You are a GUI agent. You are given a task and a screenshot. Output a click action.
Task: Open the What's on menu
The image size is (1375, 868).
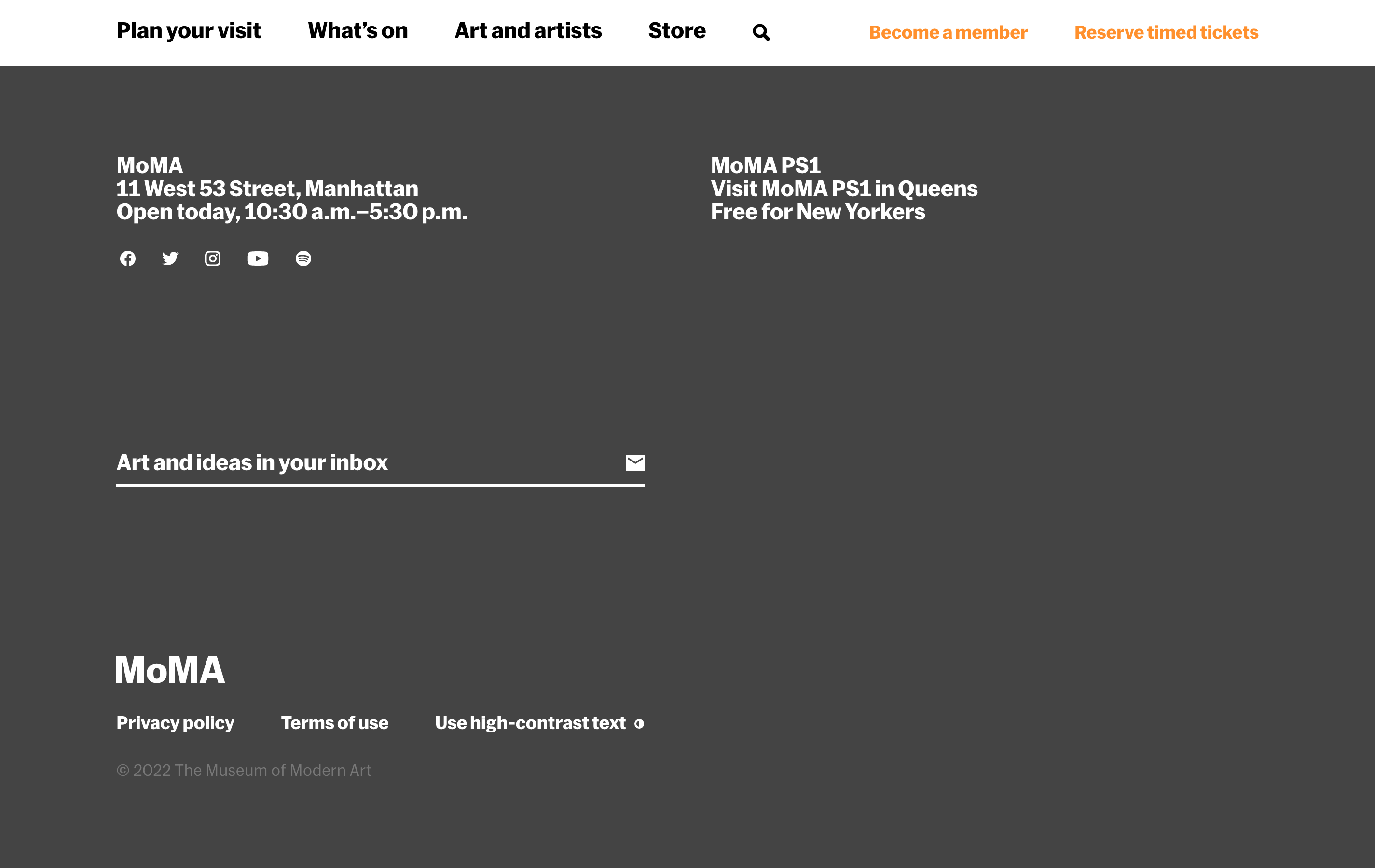(358, 31)
